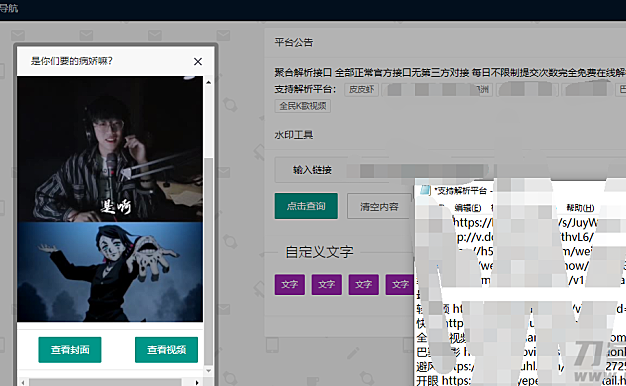The width and height of the screenshot is (626, 386).
Task: Click the 自定义文字 heading text
Action: coord(319,252)
